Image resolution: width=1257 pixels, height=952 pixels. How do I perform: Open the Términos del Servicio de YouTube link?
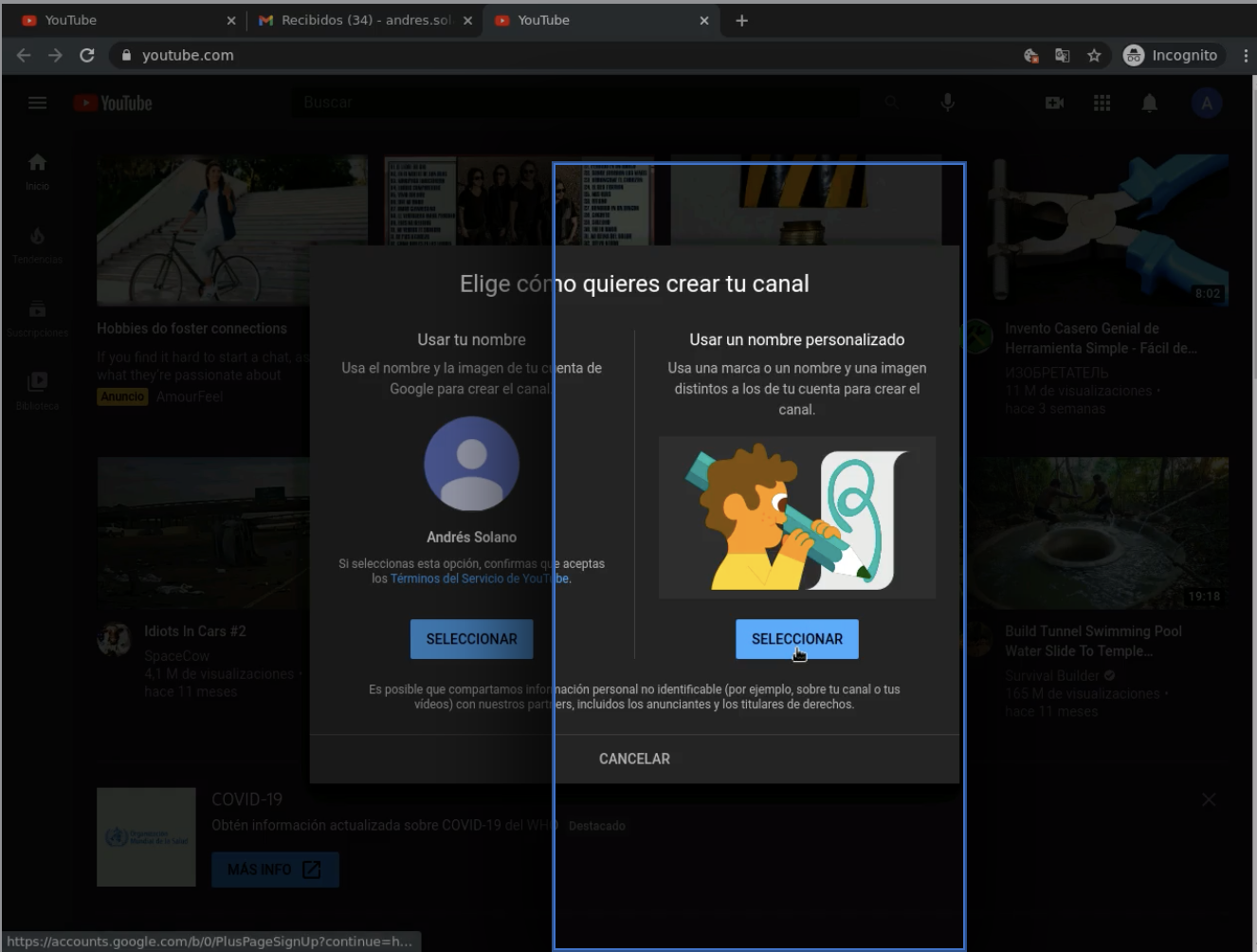(x=481, y=578)
